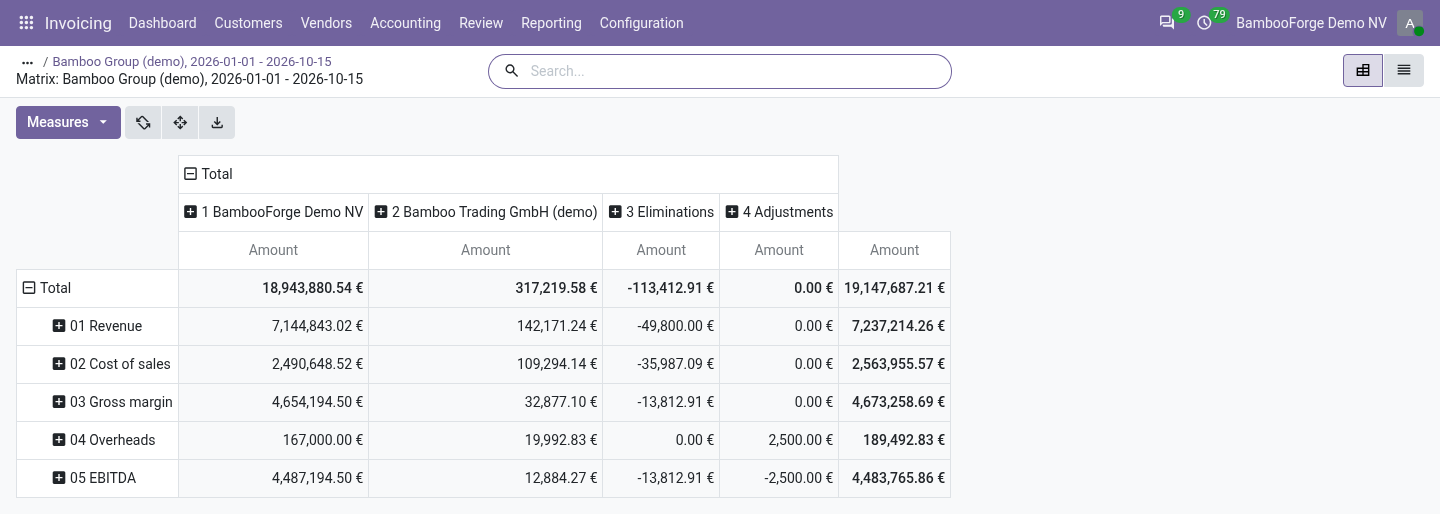
Task: Click the Amount header under Adjustments
Action: [x=779, y=250]
